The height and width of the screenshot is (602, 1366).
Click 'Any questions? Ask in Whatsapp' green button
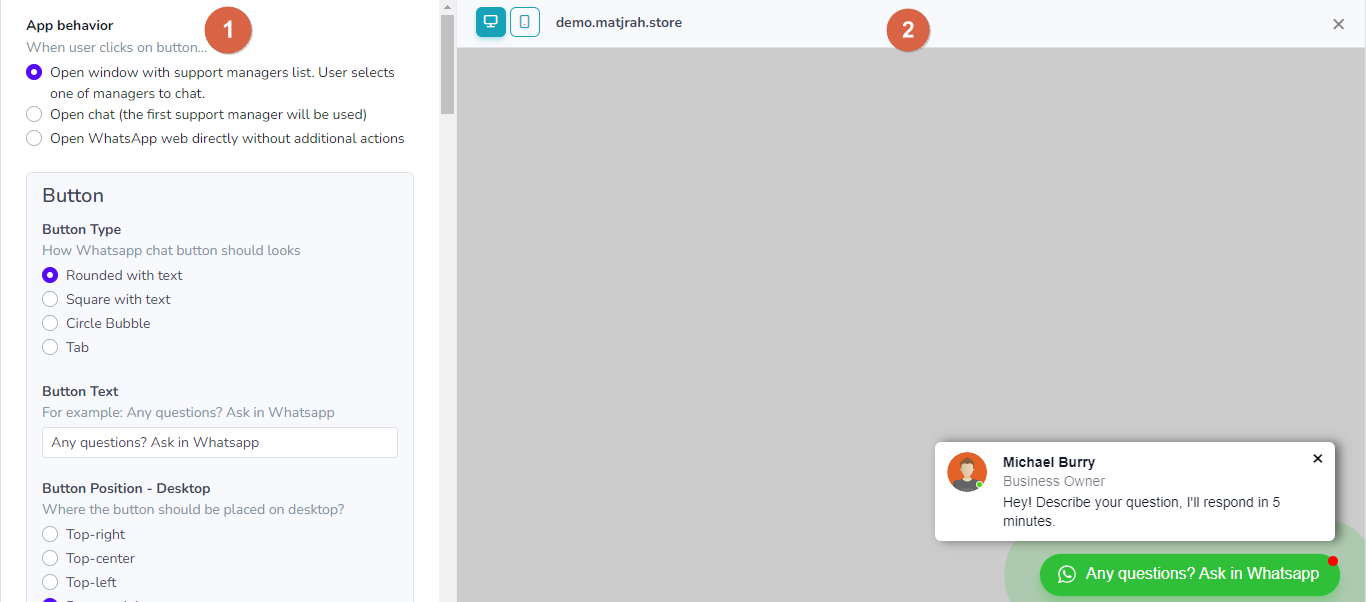tap(1189, 574)
